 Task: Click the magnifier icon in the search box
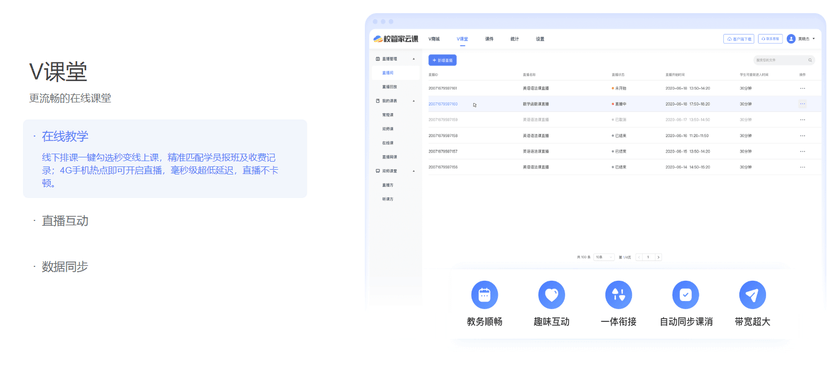tap(810, 60)
